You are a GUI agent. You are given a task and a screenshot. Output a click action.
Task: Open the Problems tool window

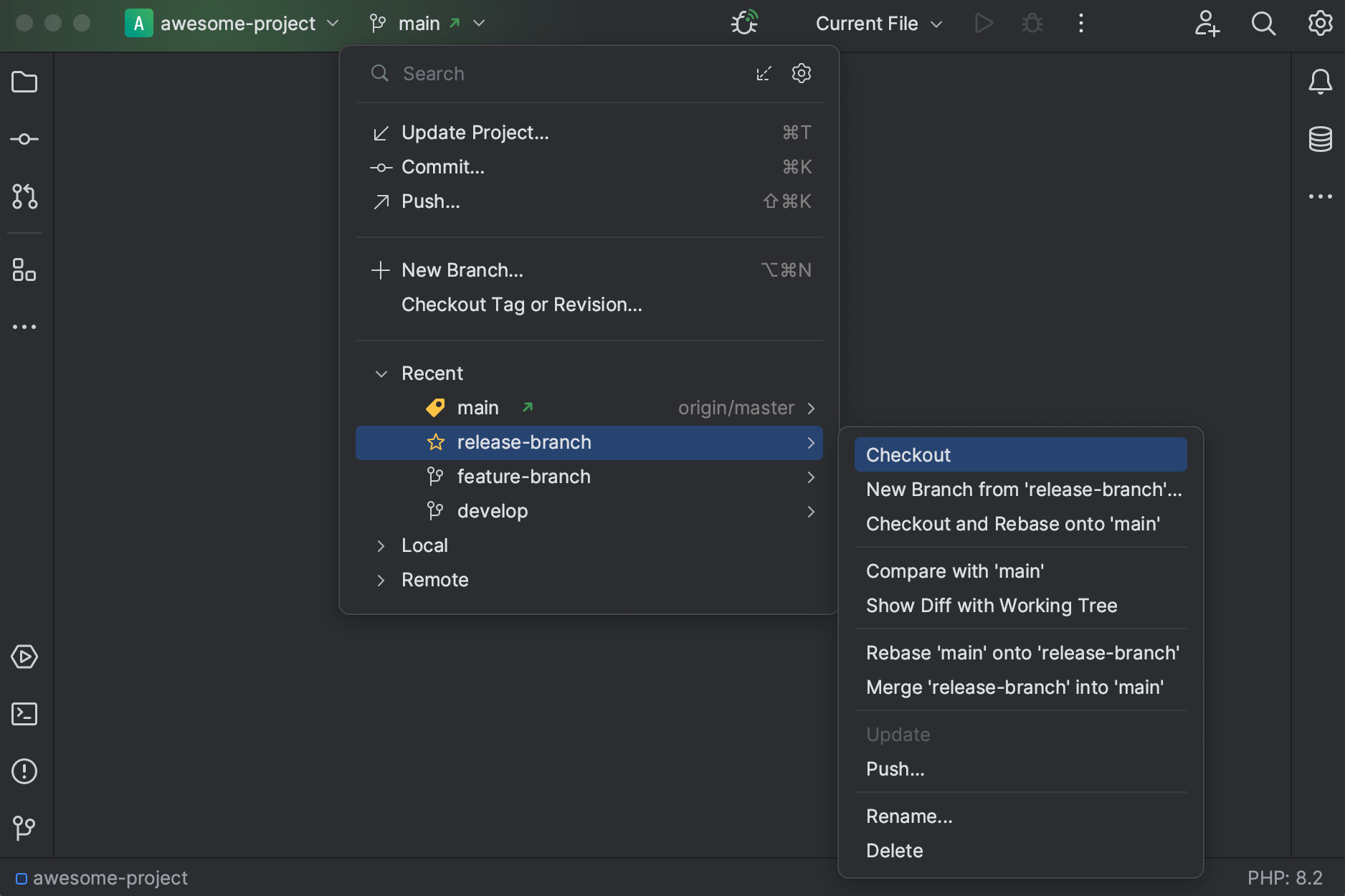pyautogui.click(x=24, y=771)
